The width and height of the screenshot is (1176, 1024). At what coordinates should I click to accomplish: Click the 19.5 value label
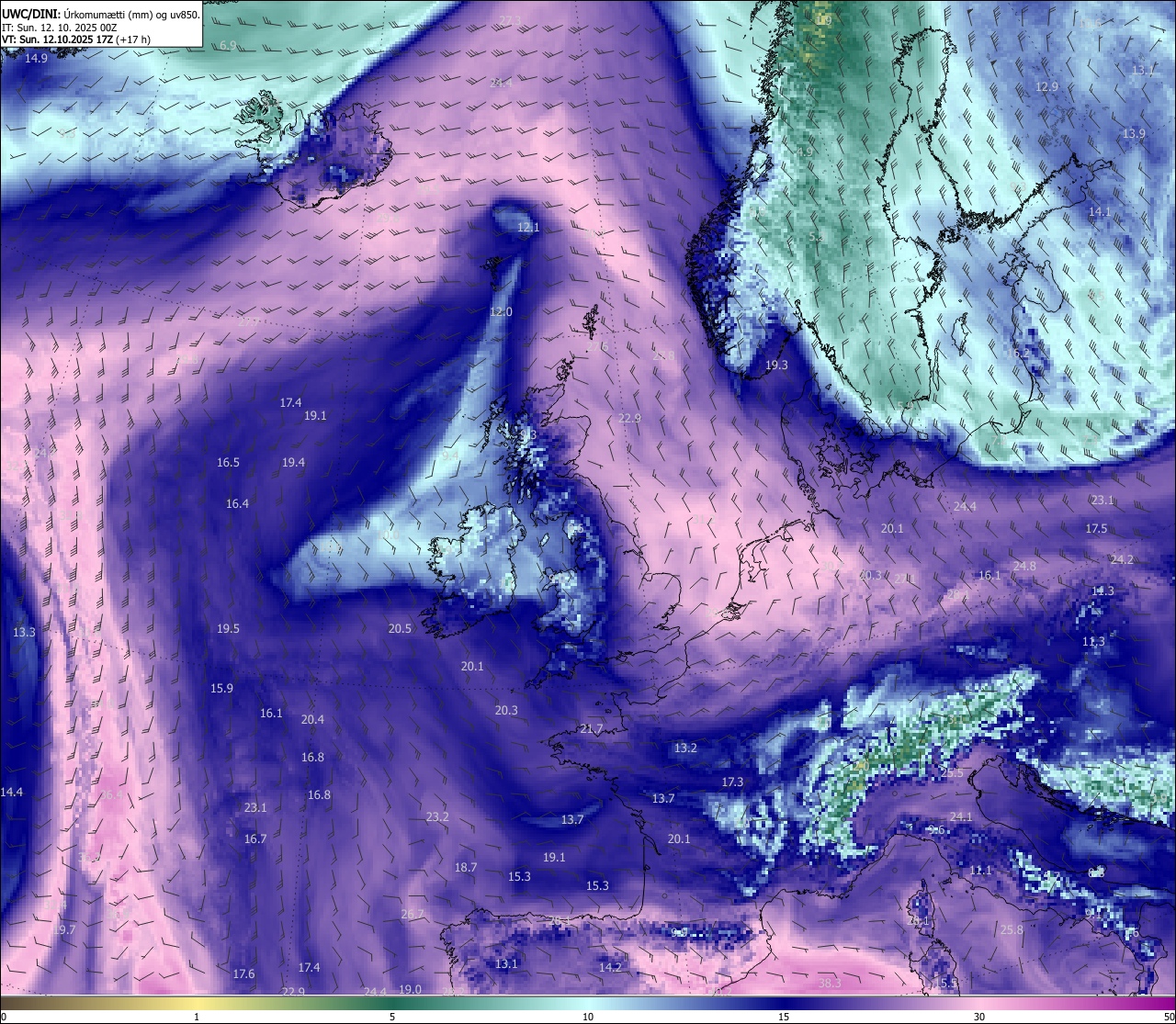228,629
